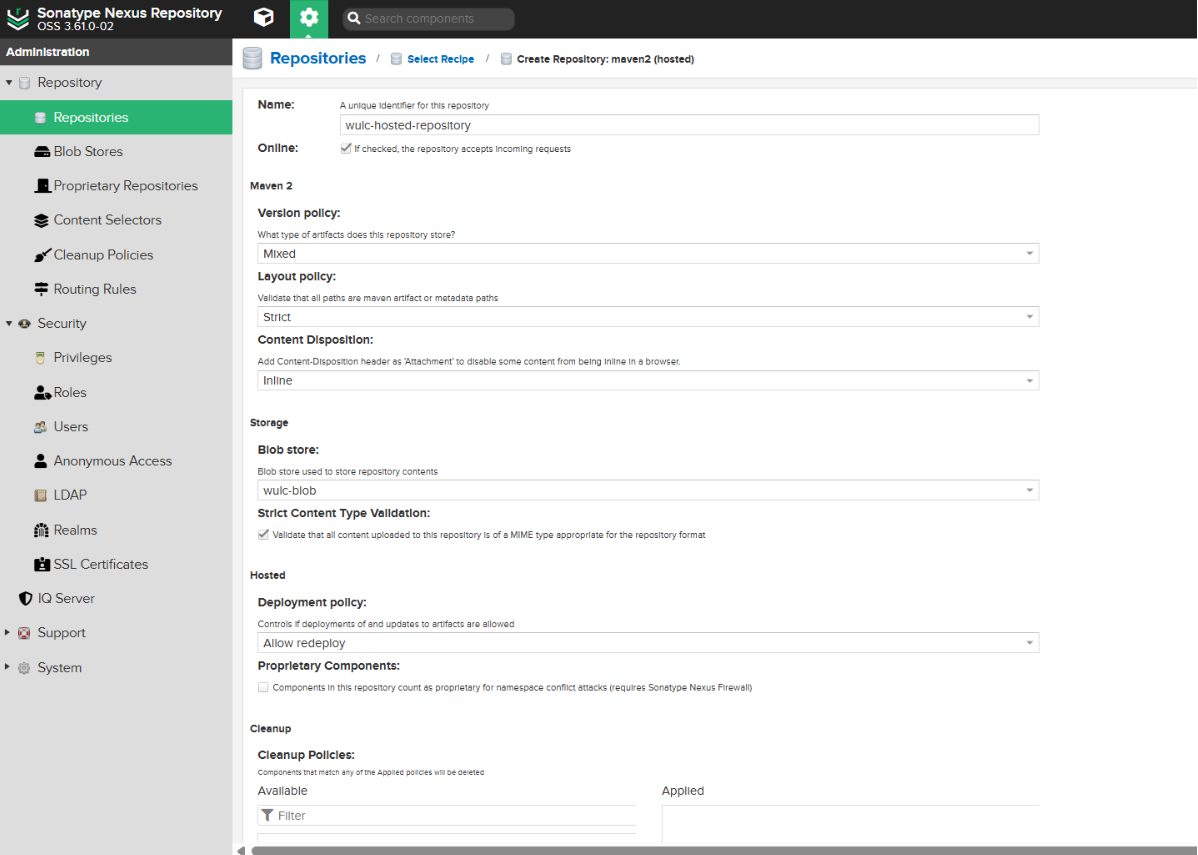Click the Privileges medal icon

pyautogui.click(x=40, y=358)
